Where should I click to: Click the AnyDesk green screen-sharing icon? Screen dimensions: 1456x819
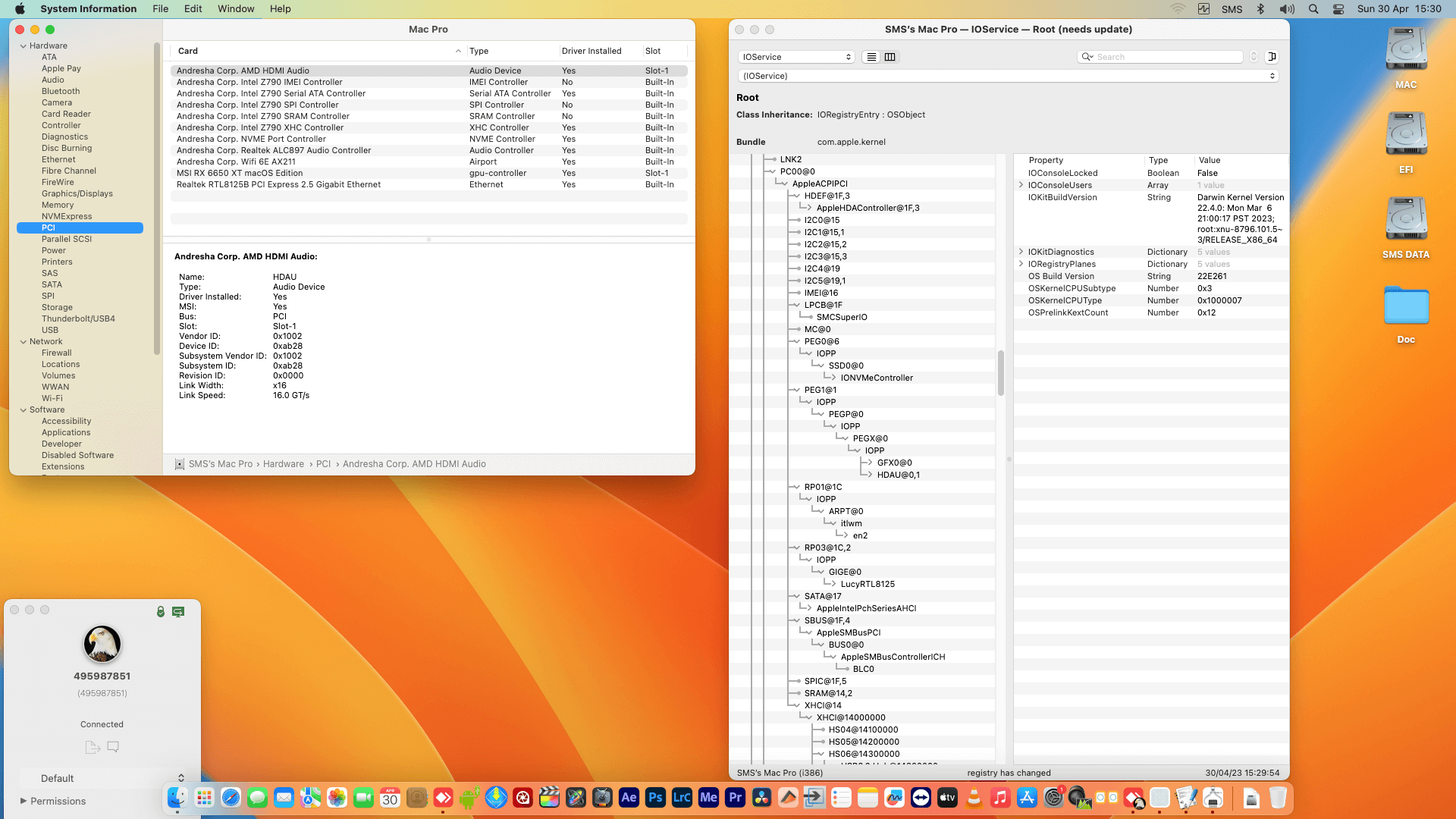coord(178,611)
